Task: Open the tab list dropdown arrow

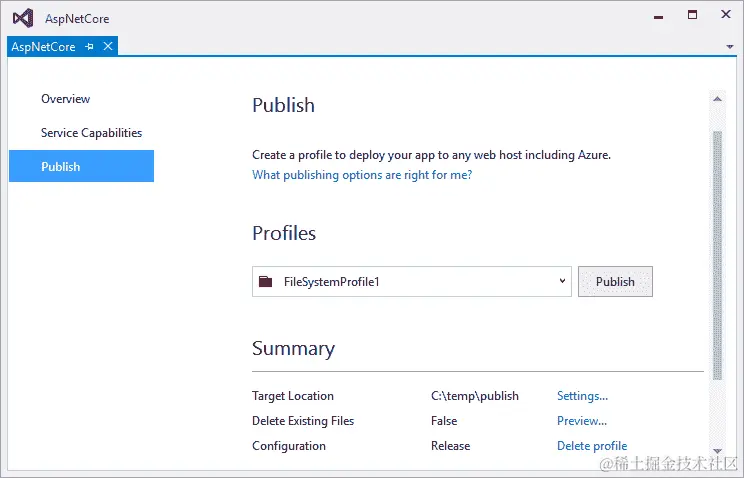Action: coord(730,47)
